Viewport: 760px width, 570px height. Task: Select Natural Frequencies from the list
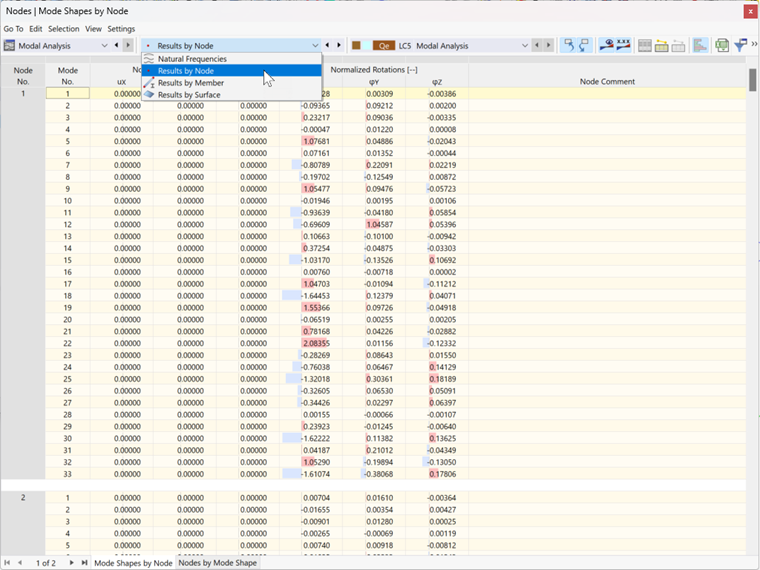point(232,59)
